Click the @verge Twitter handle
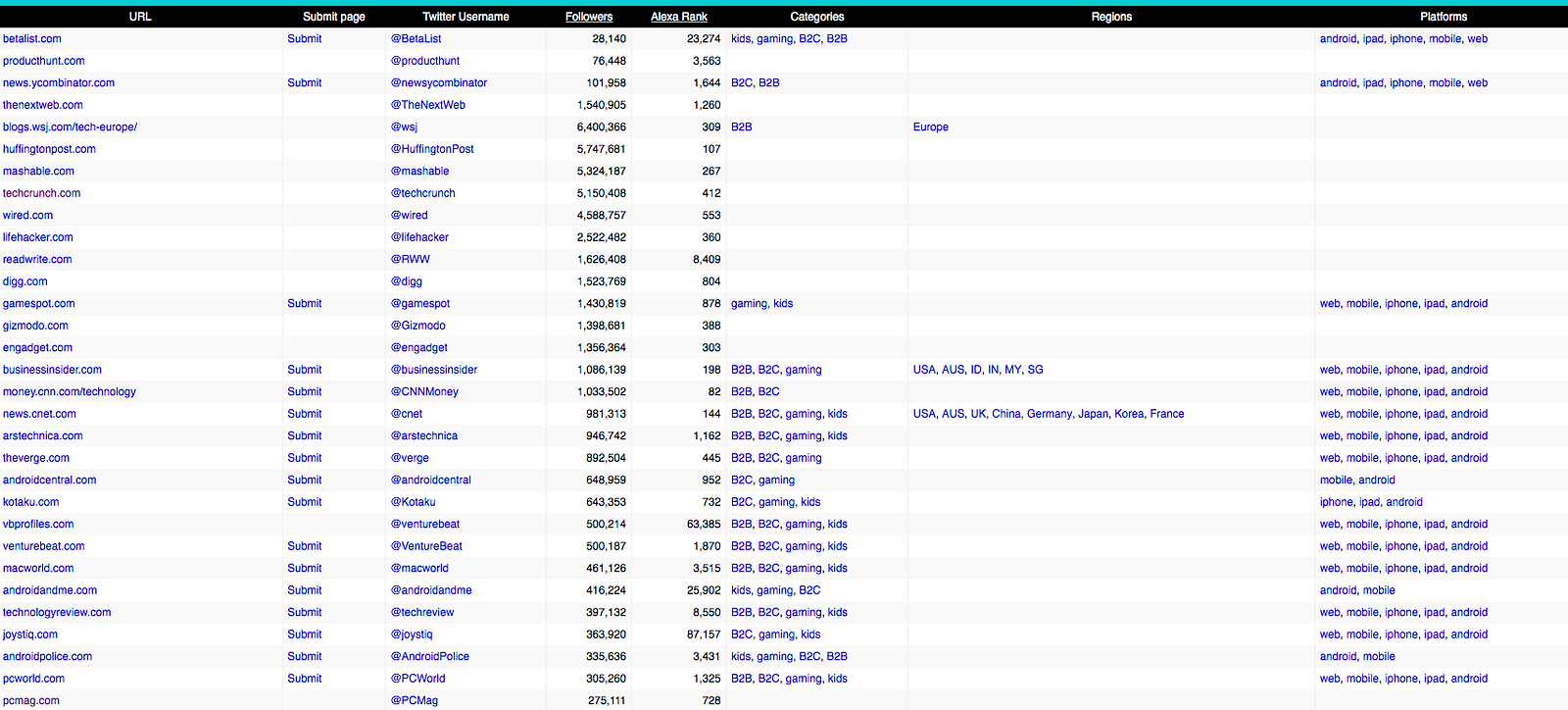1568x710 pixels. 410,458
